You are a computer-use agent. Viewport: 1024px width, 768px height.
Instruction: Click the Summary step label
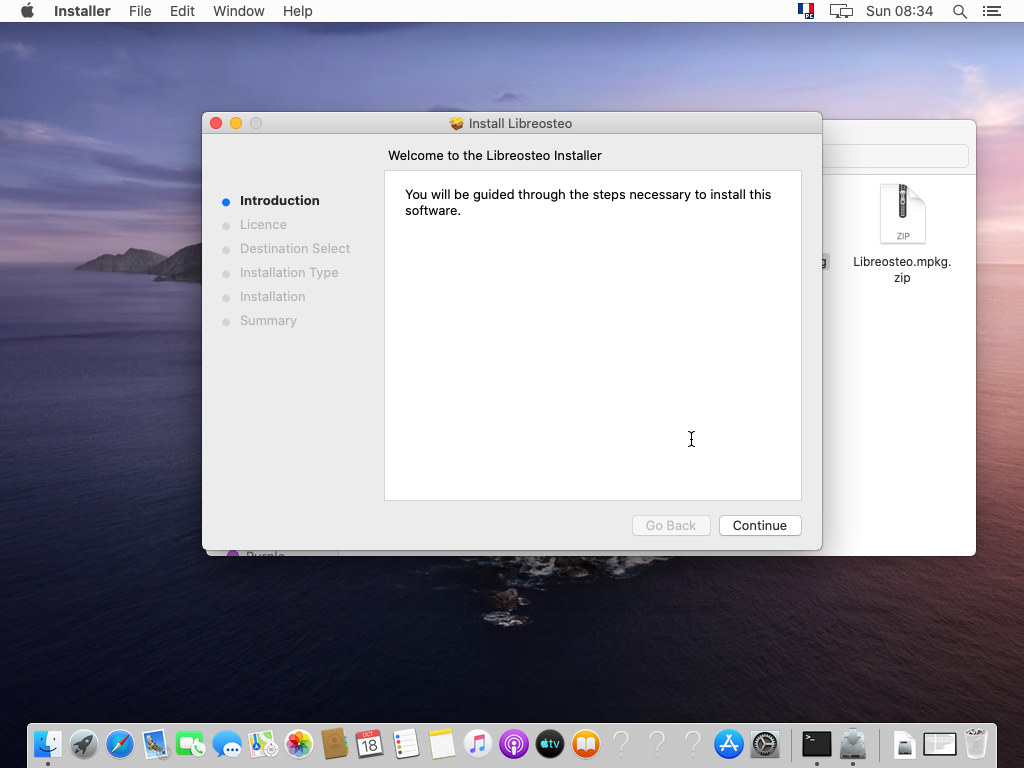click(268, 321)
